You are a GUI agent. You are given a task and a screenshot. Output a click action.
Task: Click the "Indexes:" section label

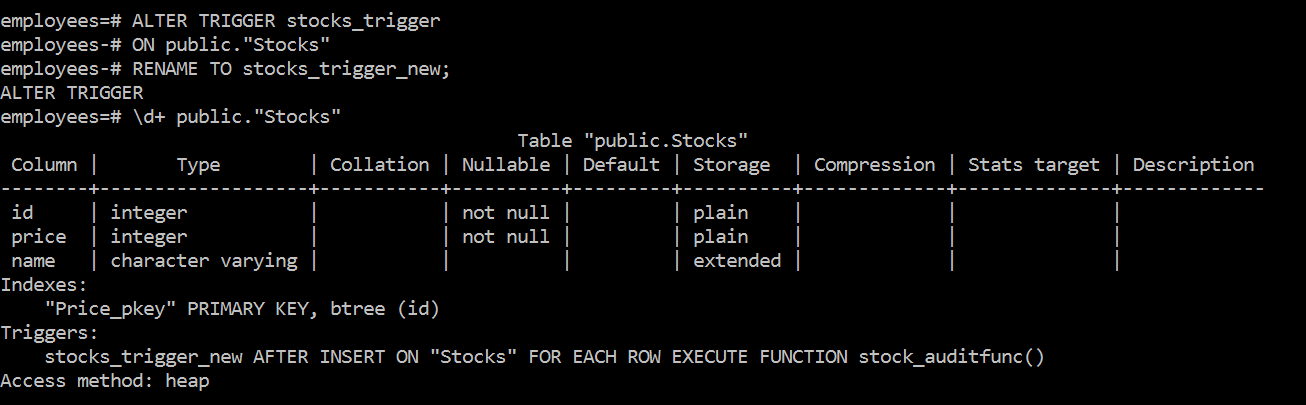(45, 285)
